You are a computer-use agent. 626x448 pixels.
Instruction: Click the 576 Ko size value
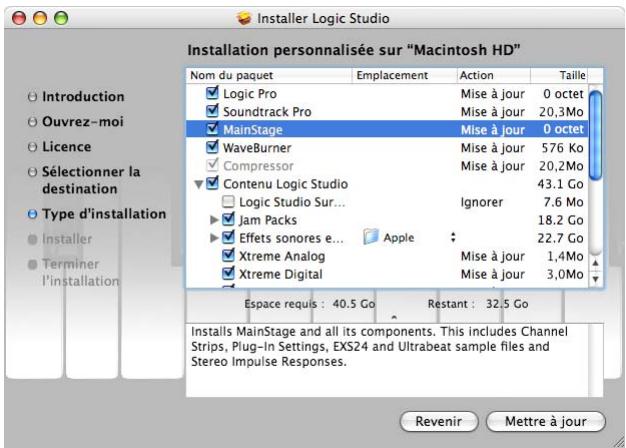(563, 148)
